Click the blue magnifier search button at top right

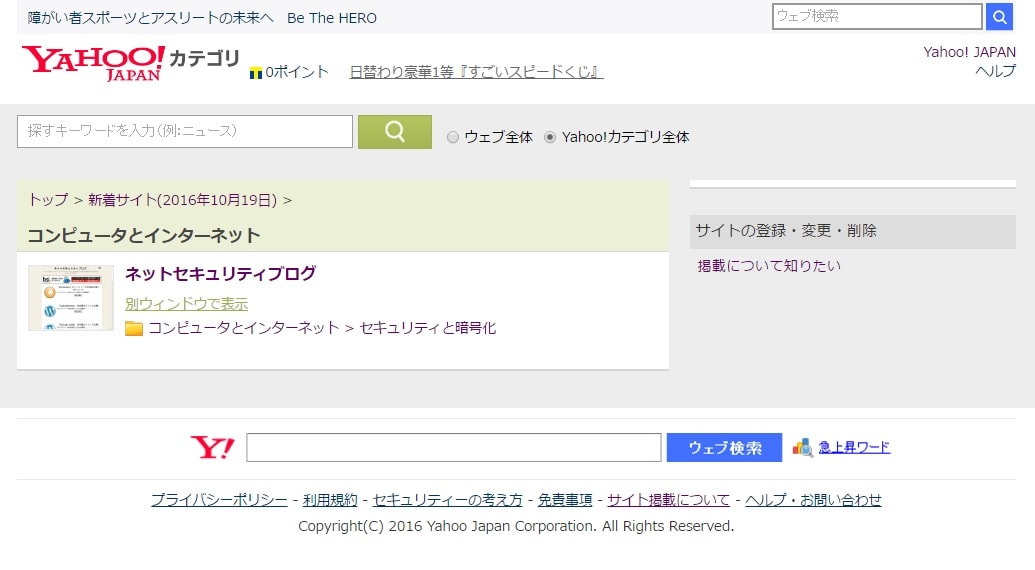click(999, 17)
